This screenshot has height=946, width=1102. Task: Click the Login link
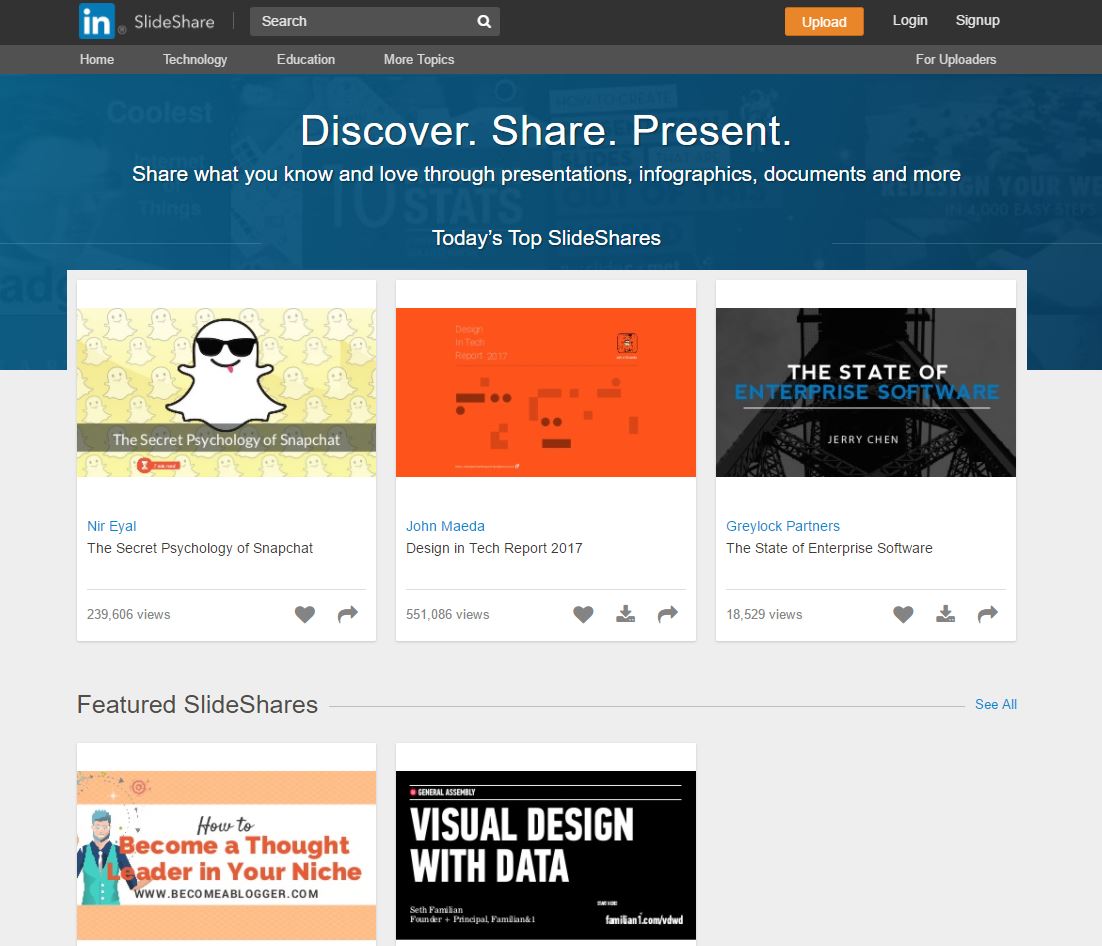tap(910, 20)
